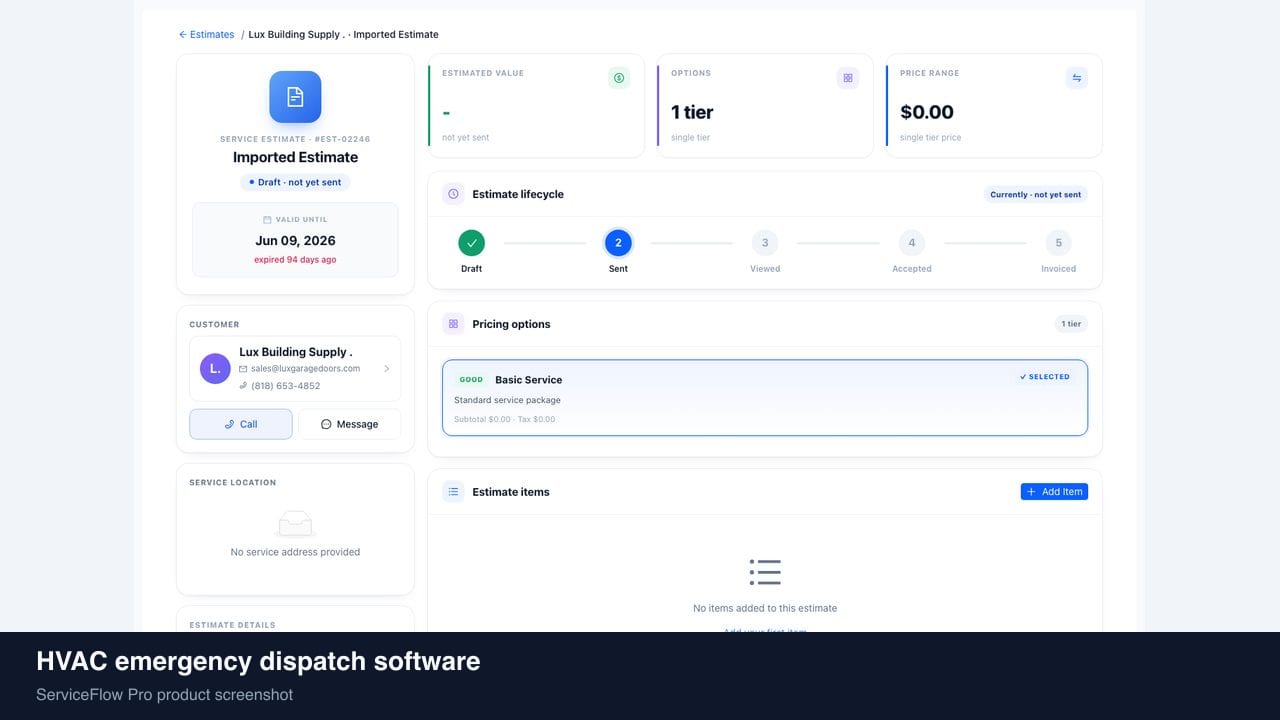The image size is (1280, 720).
Task: Select lifecycle step 3 Viewed
Action: [x=765, y=243]
